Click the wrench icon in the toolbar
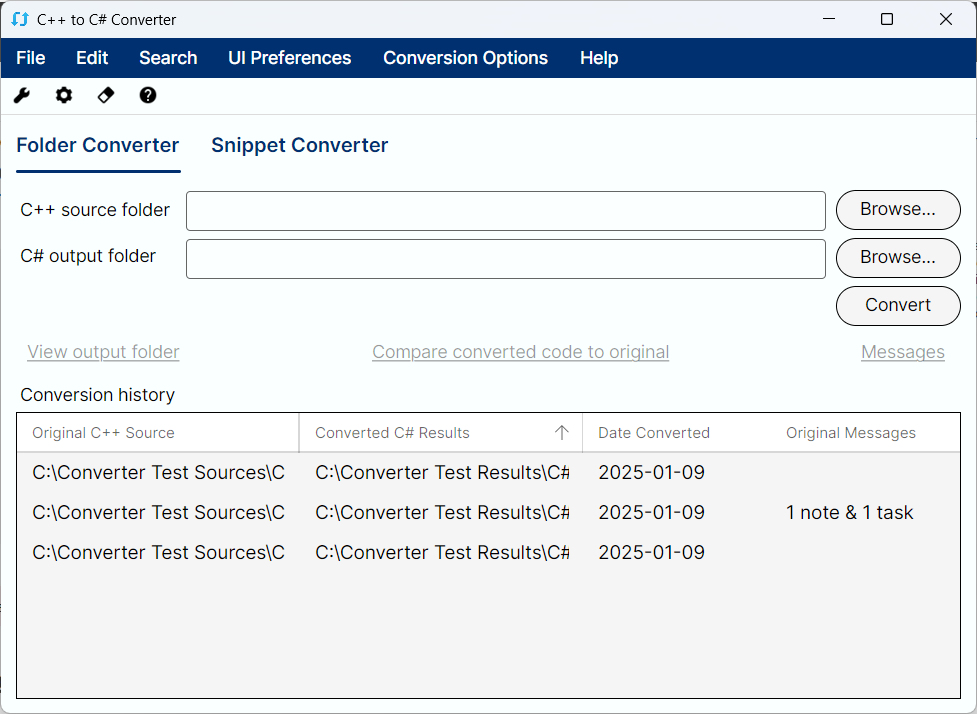The height and width of the screenshot is (714, 977). coord(22,96)
